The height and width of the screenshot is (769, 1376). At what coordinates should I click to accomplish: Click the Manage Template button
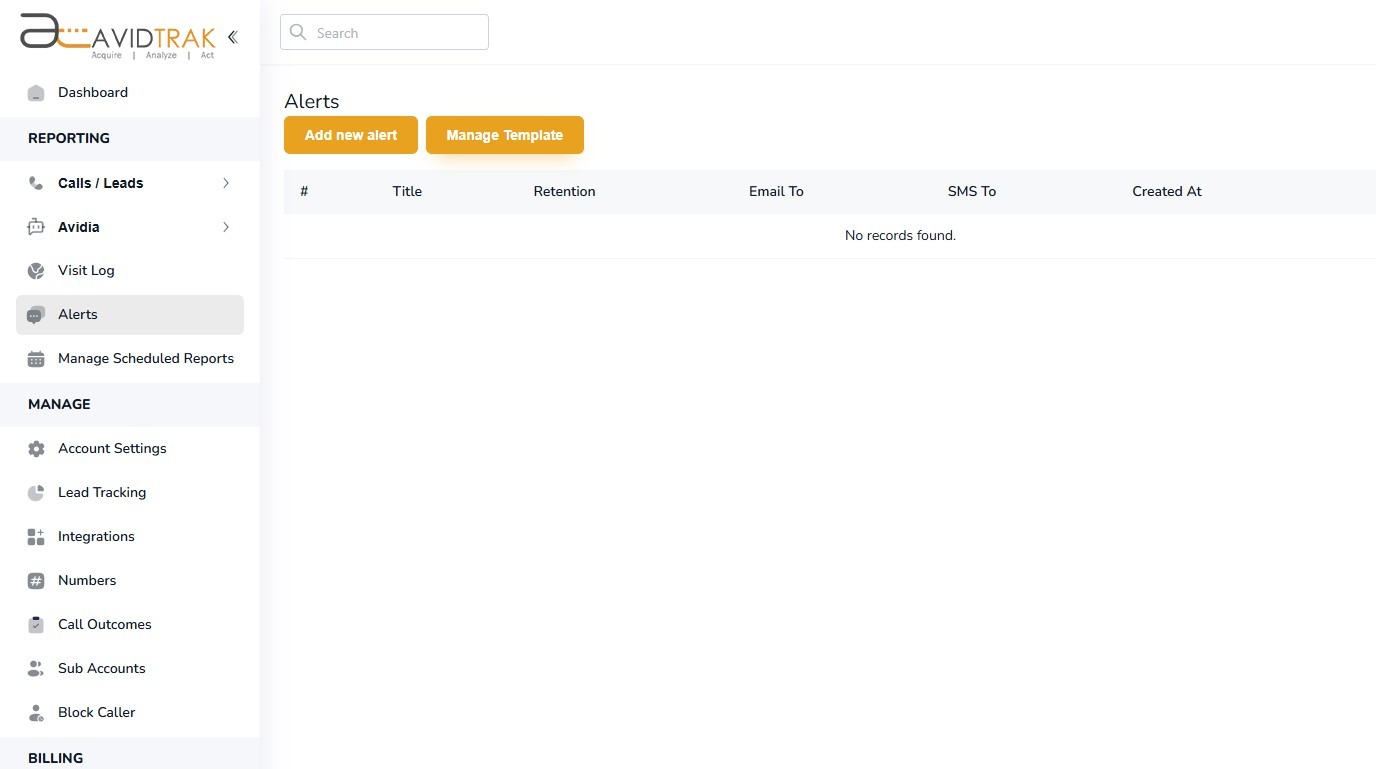tap(505, 135)
